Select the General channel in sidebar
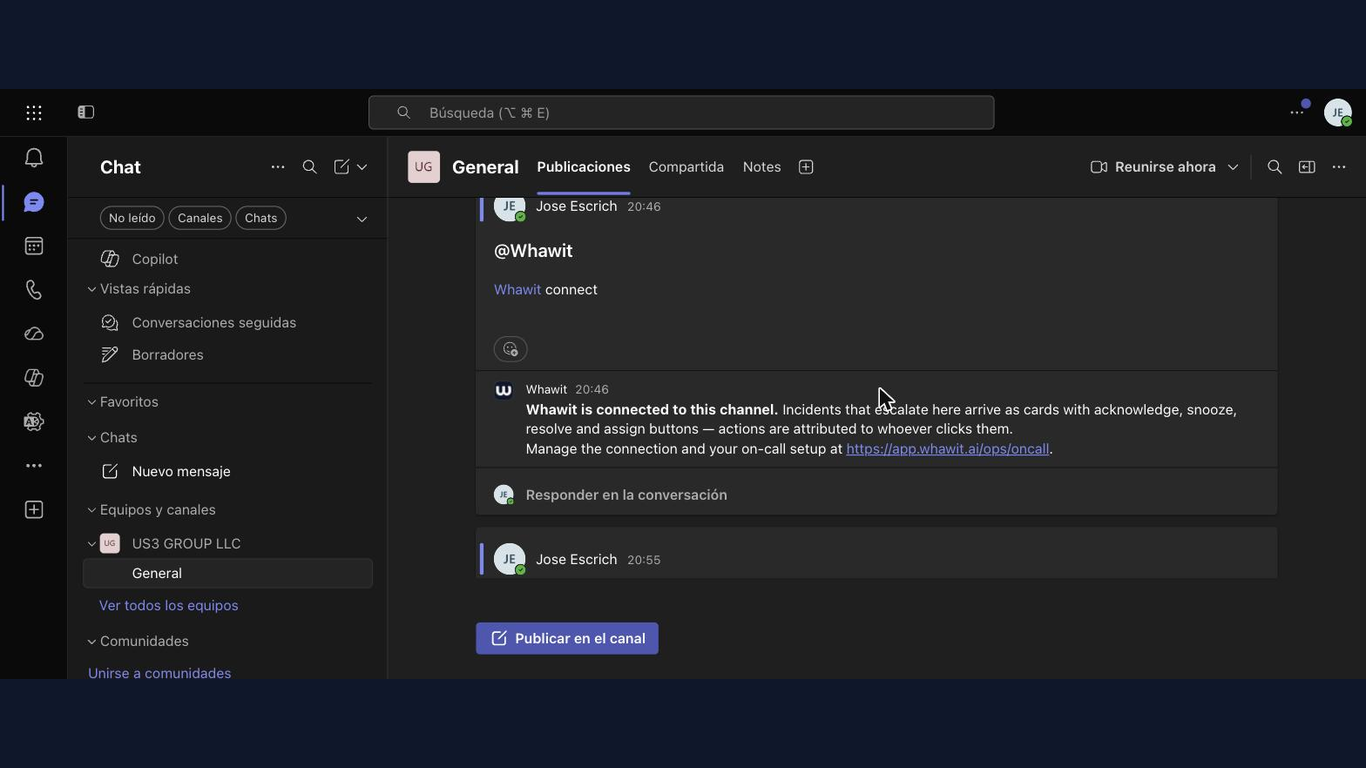The height and width of the screenshot is (768, 1366). tap(228, 573)
